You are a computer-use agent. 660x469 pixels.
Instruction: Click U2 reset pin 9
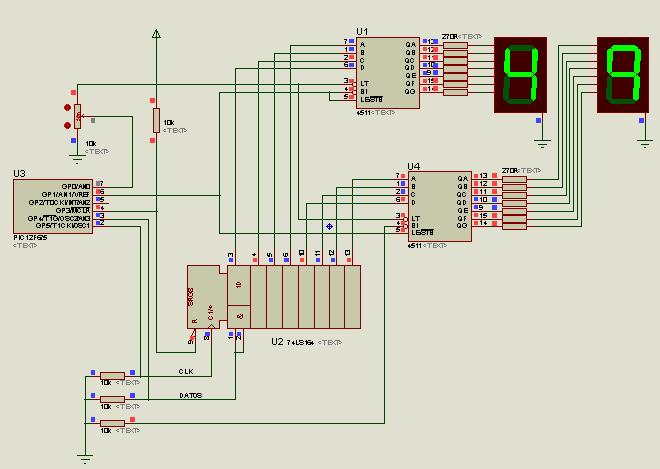(x=191, y=340)
